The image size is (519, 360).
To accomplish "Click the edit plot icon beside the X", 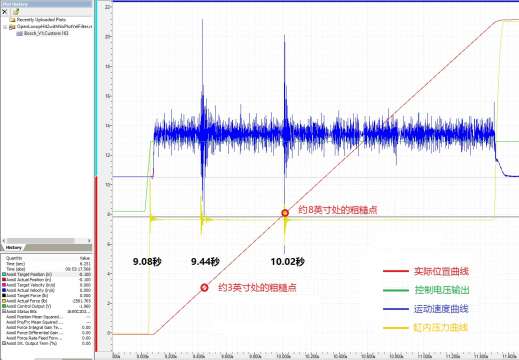I will pos(15,12).
